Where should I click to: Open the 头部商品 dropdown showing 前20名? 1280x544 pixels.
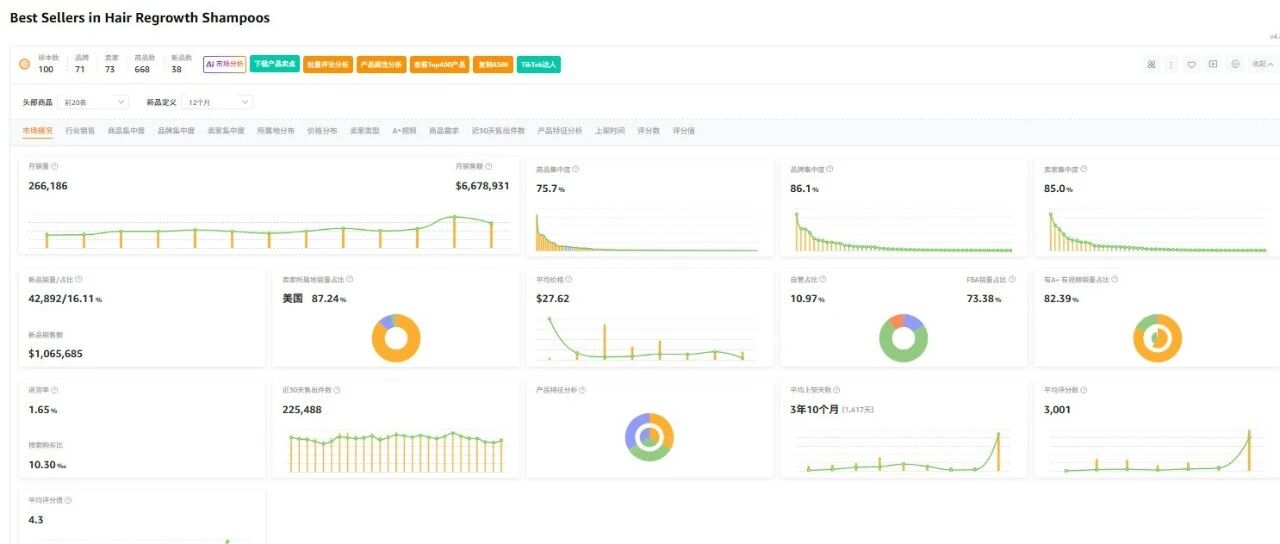coord(94,102)
